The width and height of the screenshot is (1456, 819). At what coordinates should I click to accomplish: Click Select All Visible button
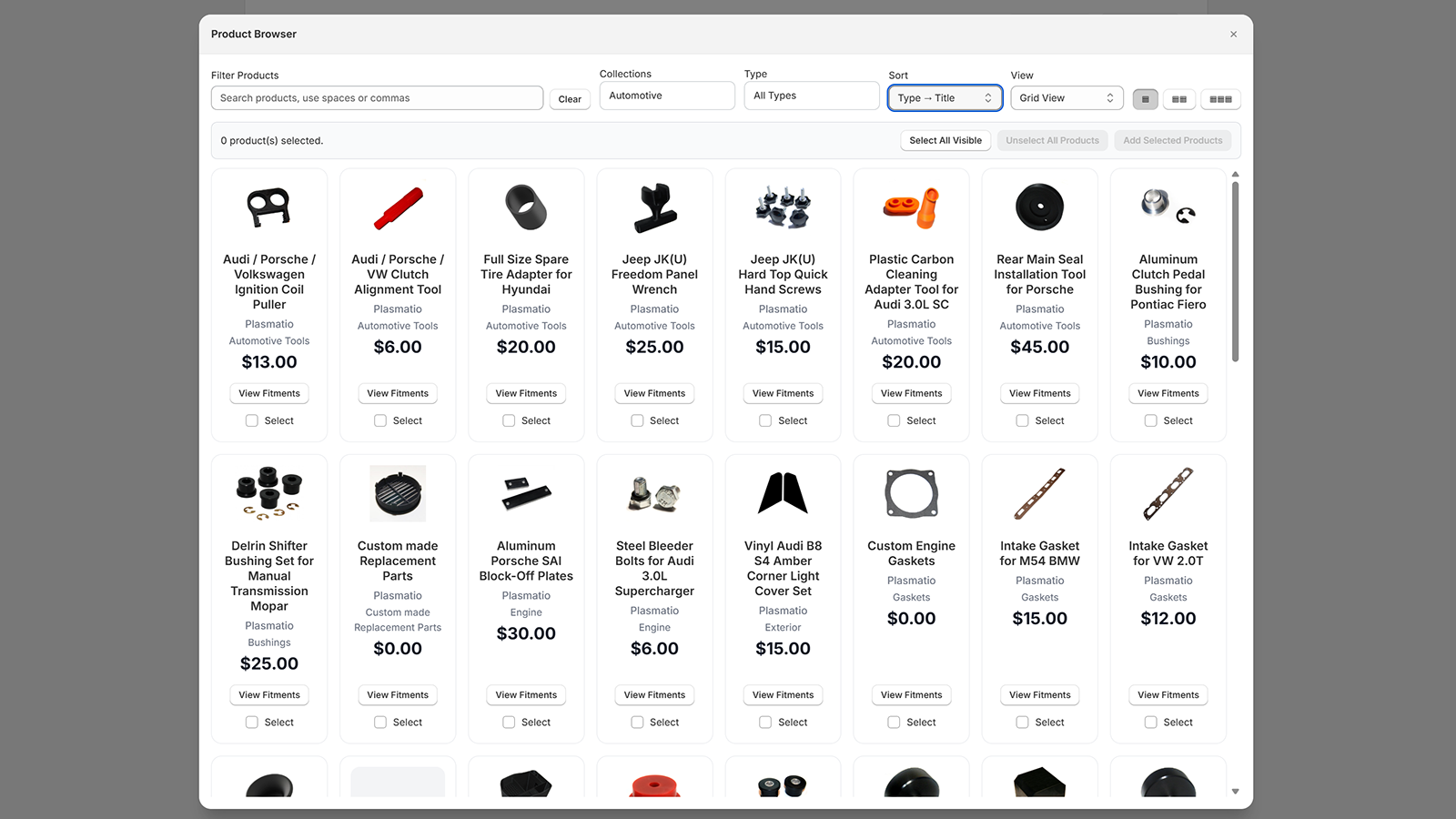[x=945, y=140]
